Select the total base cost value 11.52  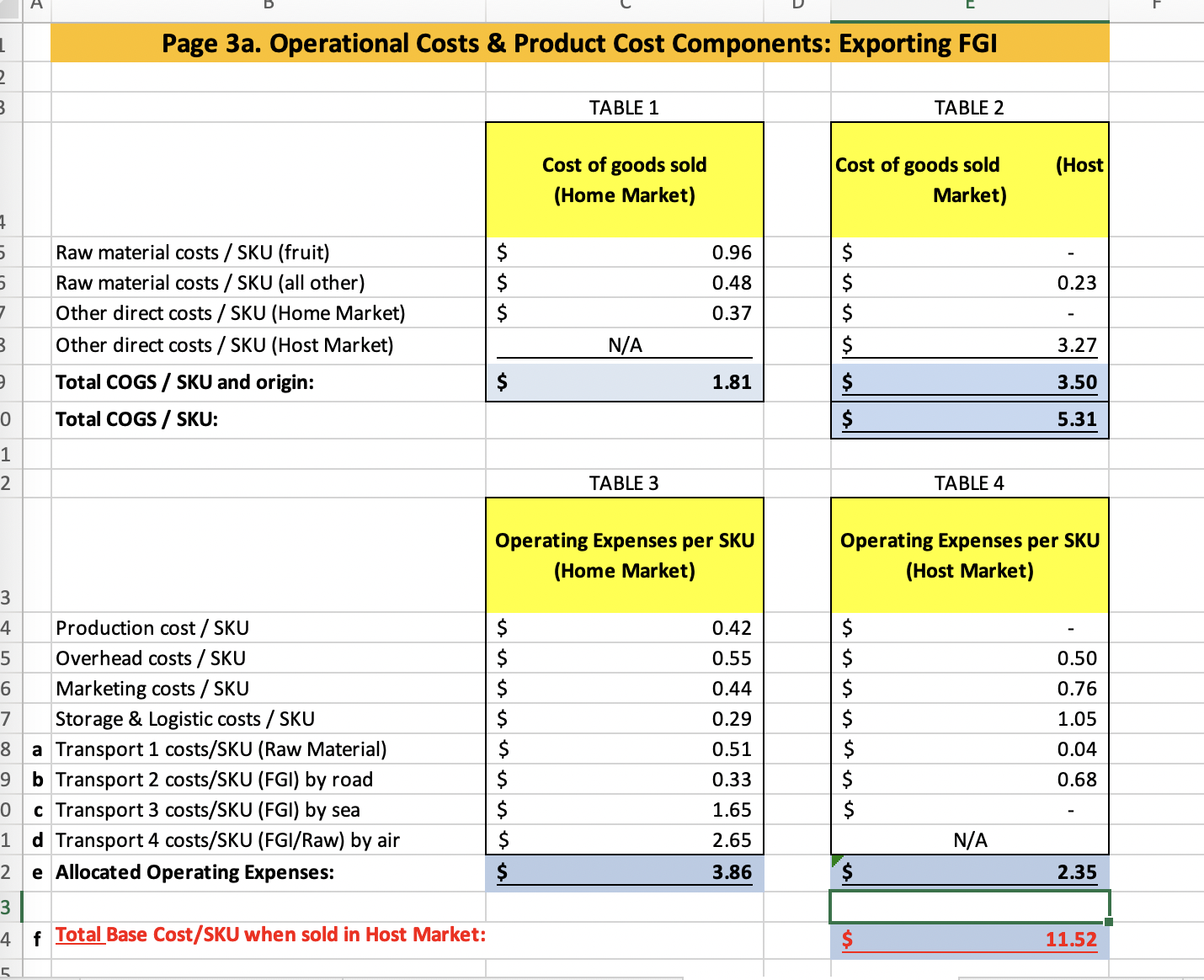point(969,940)
